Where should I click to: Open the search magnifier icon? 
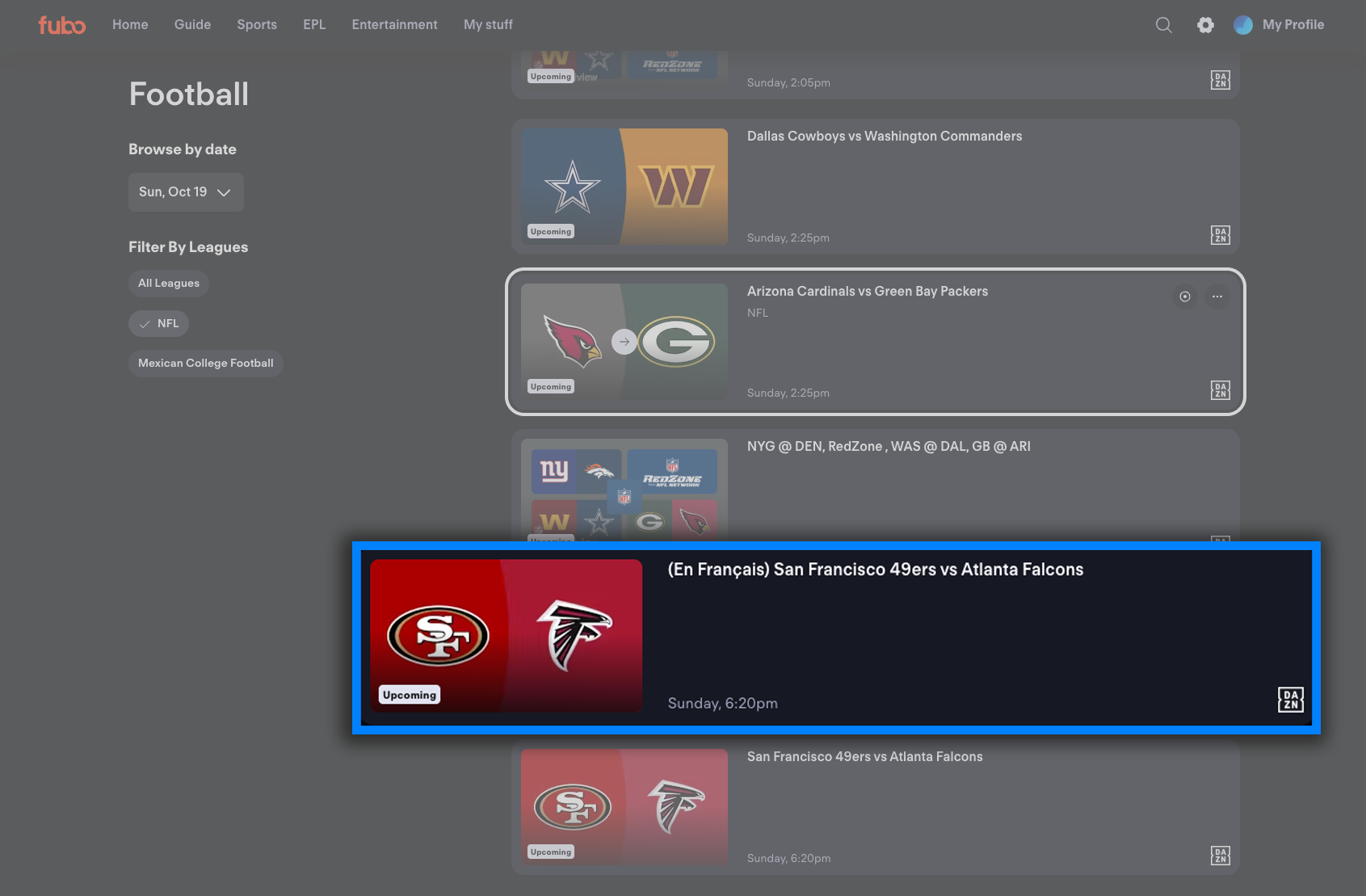(x=1163, y=25)
